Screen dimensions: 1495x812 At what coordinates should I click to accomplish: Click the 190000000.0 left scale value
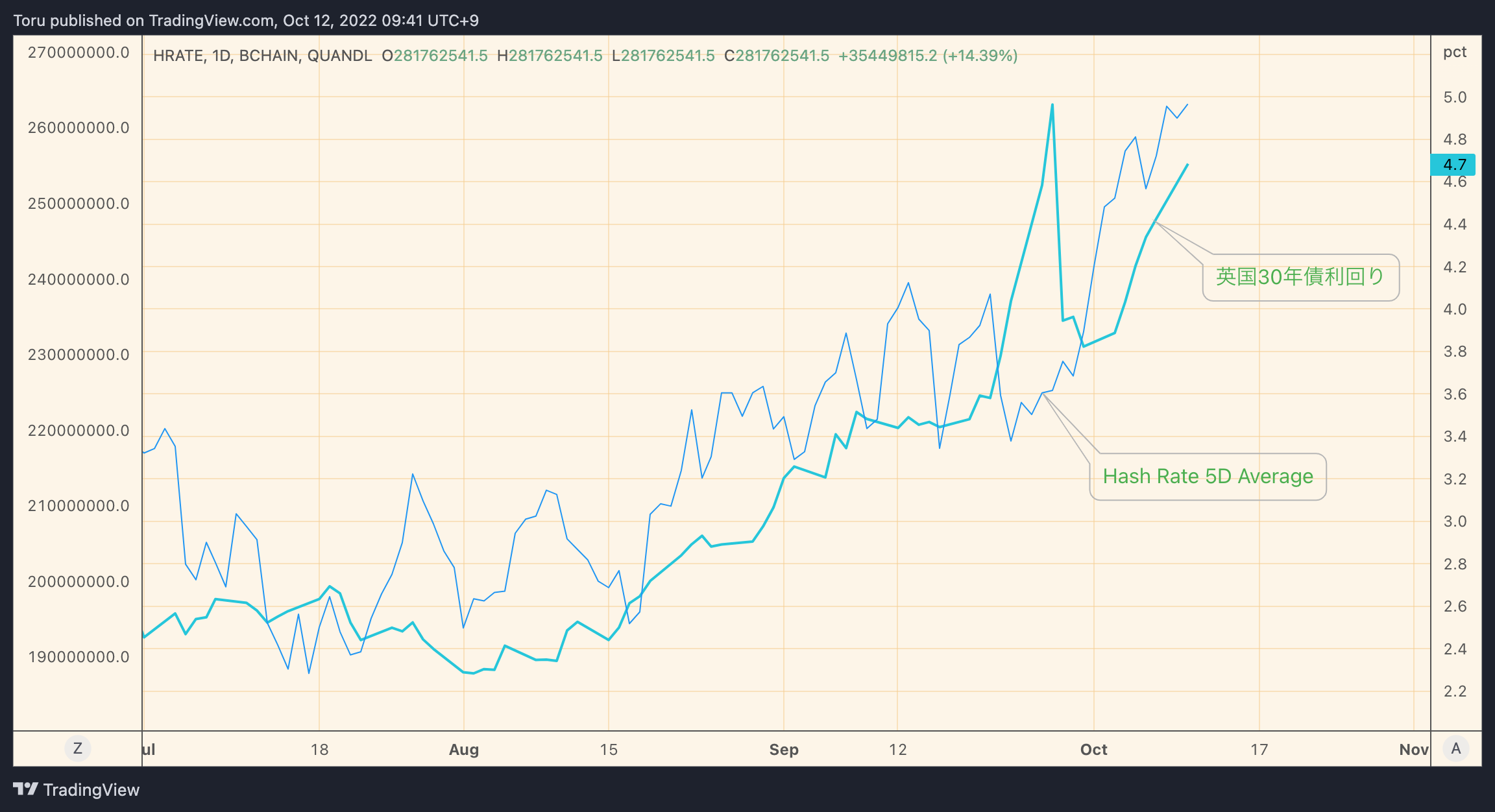click(79, 657)
